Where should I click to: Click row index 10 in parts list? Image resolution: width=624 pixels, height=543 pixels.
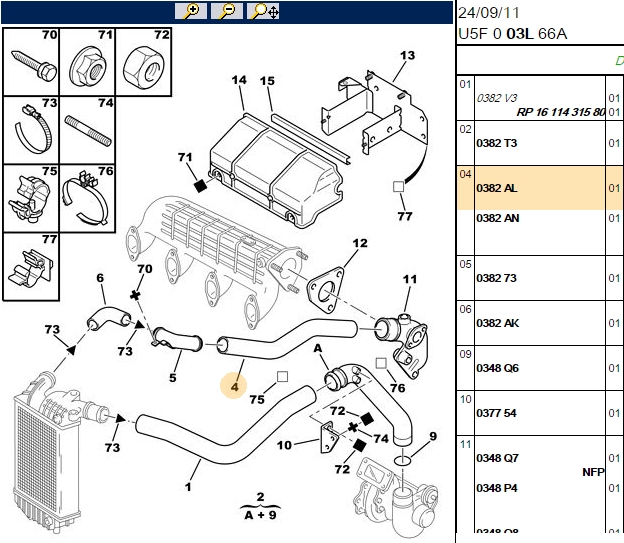465,399
